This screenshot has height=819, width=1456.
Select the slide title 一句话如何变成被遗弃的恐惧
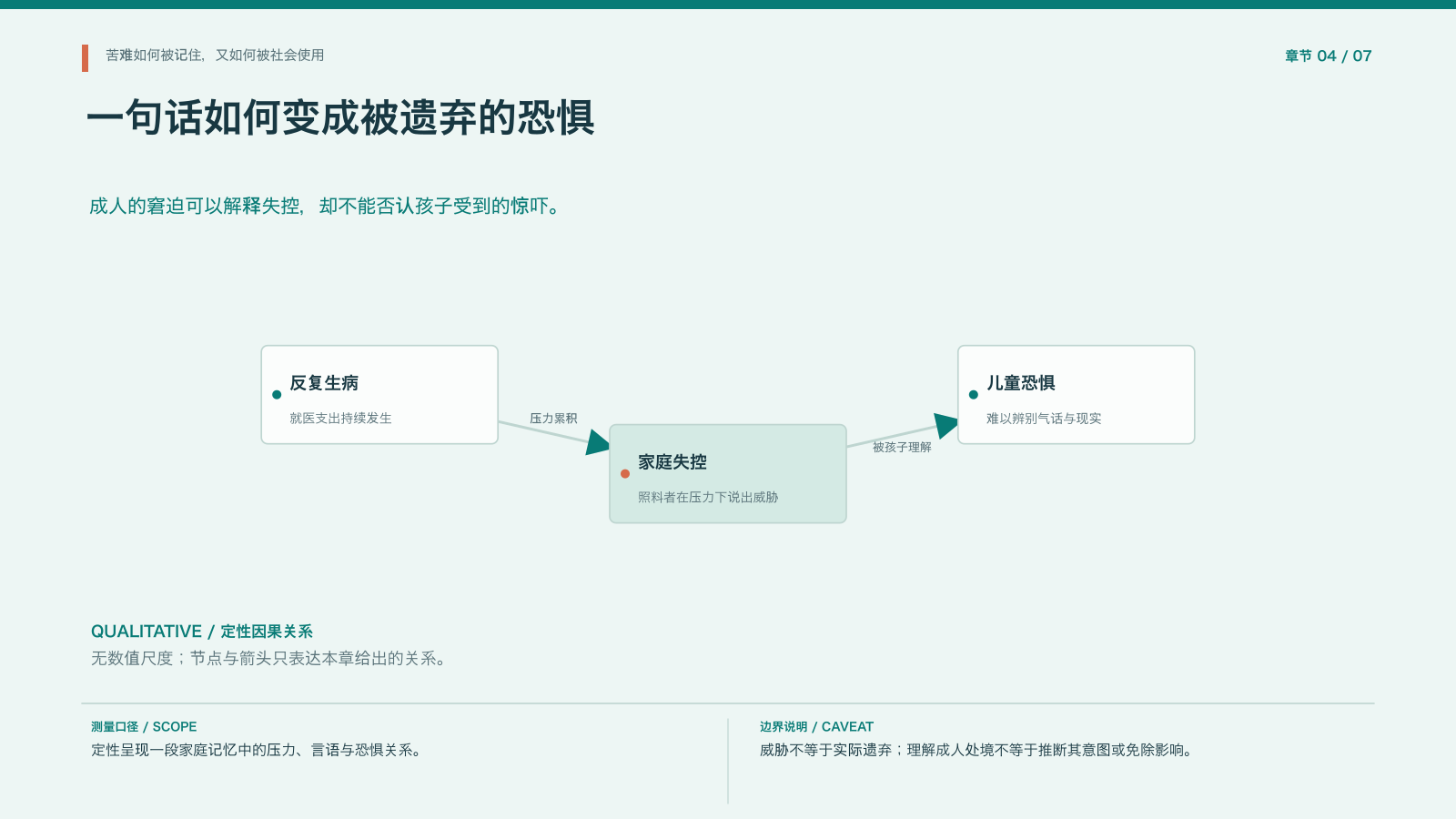(x=341, y=118)
